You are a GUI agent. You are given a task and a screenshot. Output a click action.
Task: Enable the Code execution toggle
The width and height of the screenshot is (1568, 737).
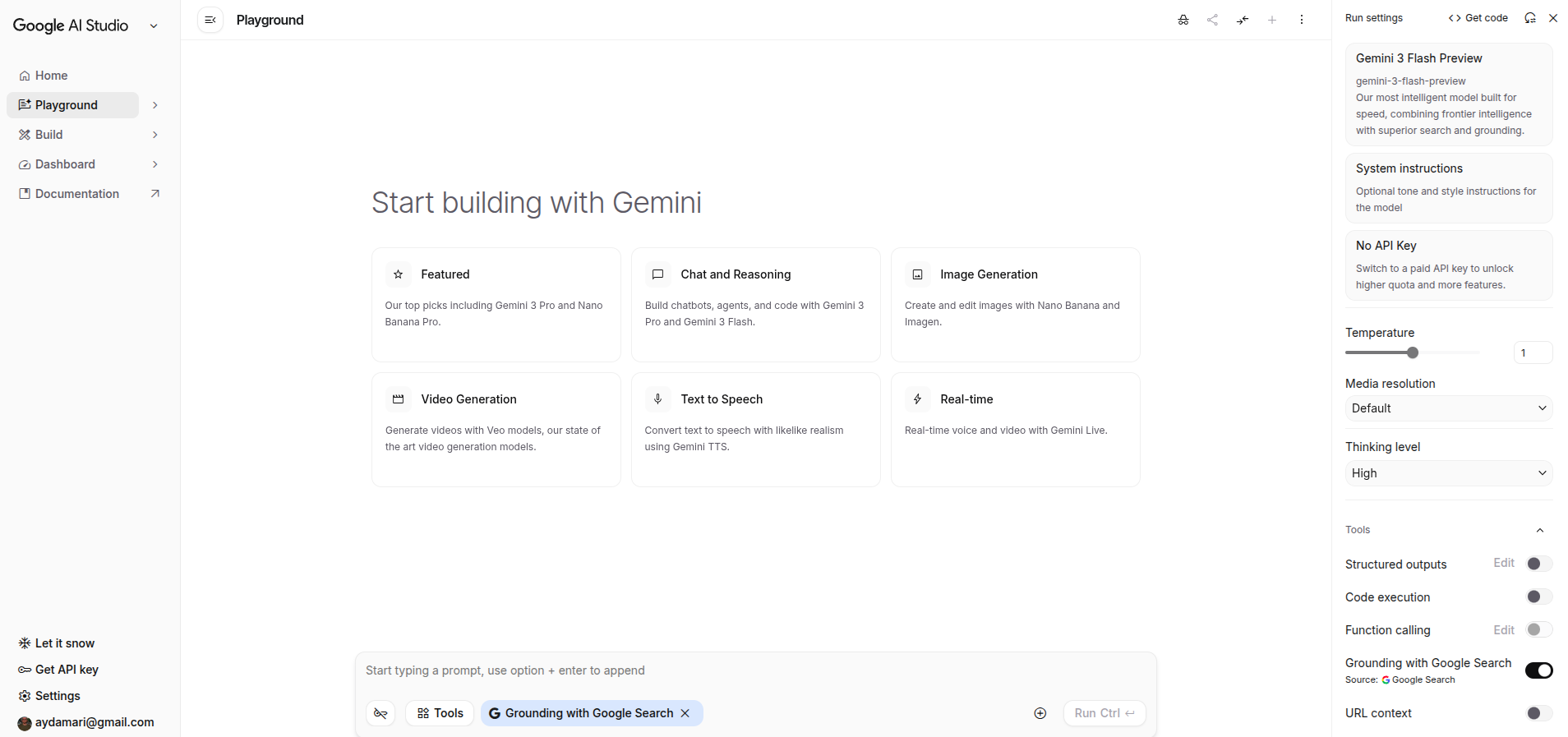pos(1538,597)
